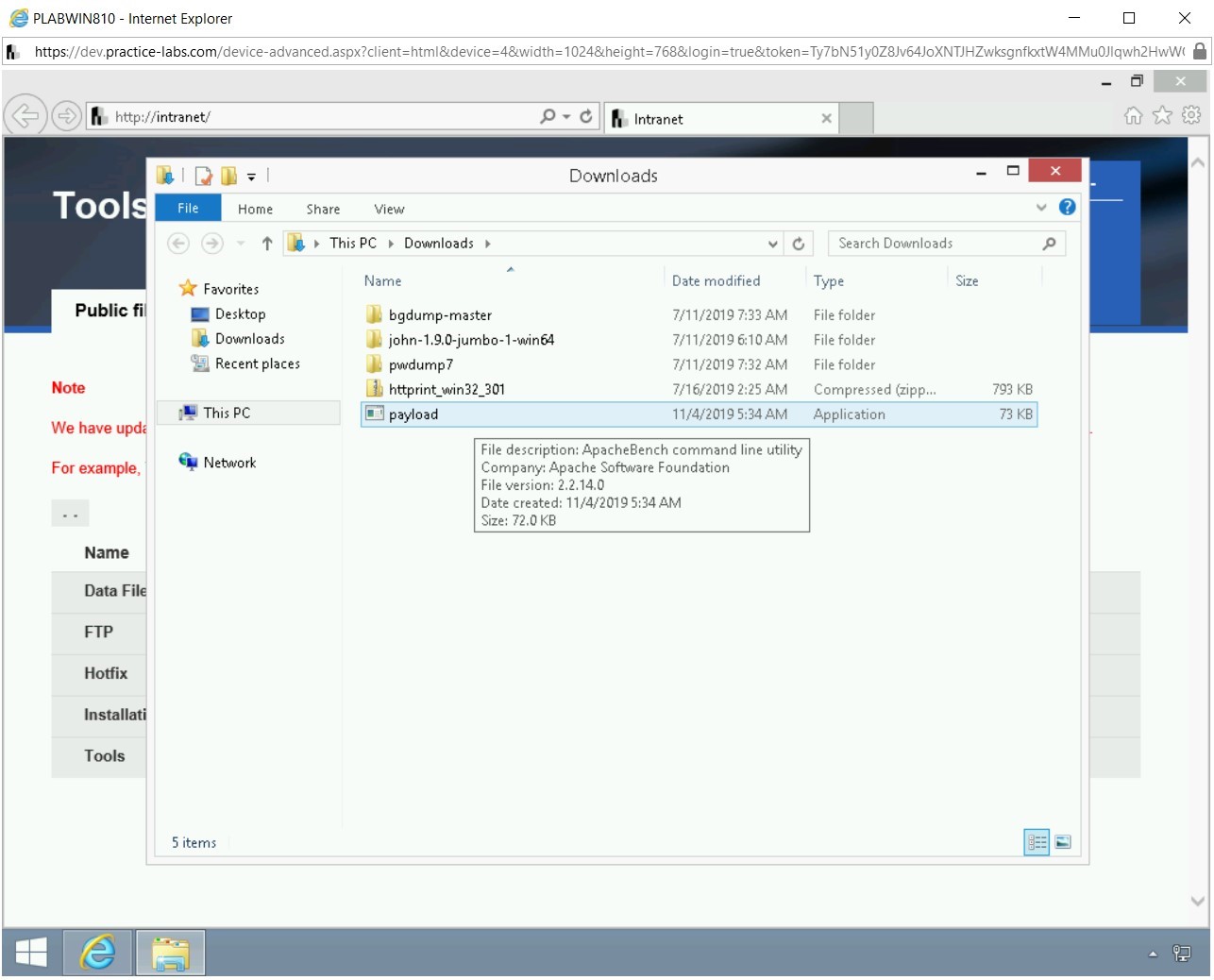Create a new folder via Quick Access Toolbar
The image size is (1214, 980).
pyautogui.click(x=229, y=175)
